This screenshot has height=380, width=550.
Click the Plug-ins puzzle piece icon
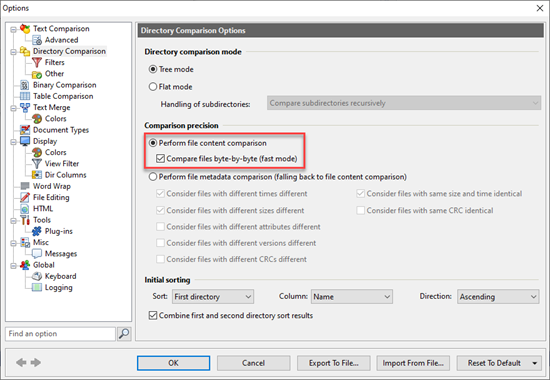point(37,231)
